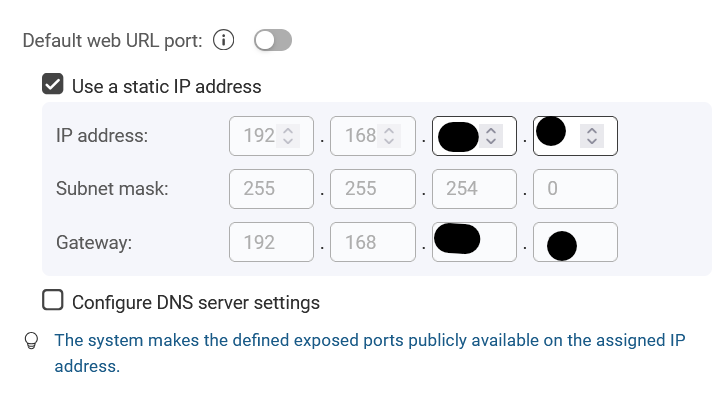Focus the Subnet mask second octet field
The image size is (717, 401).
click(x=372, y=189)
